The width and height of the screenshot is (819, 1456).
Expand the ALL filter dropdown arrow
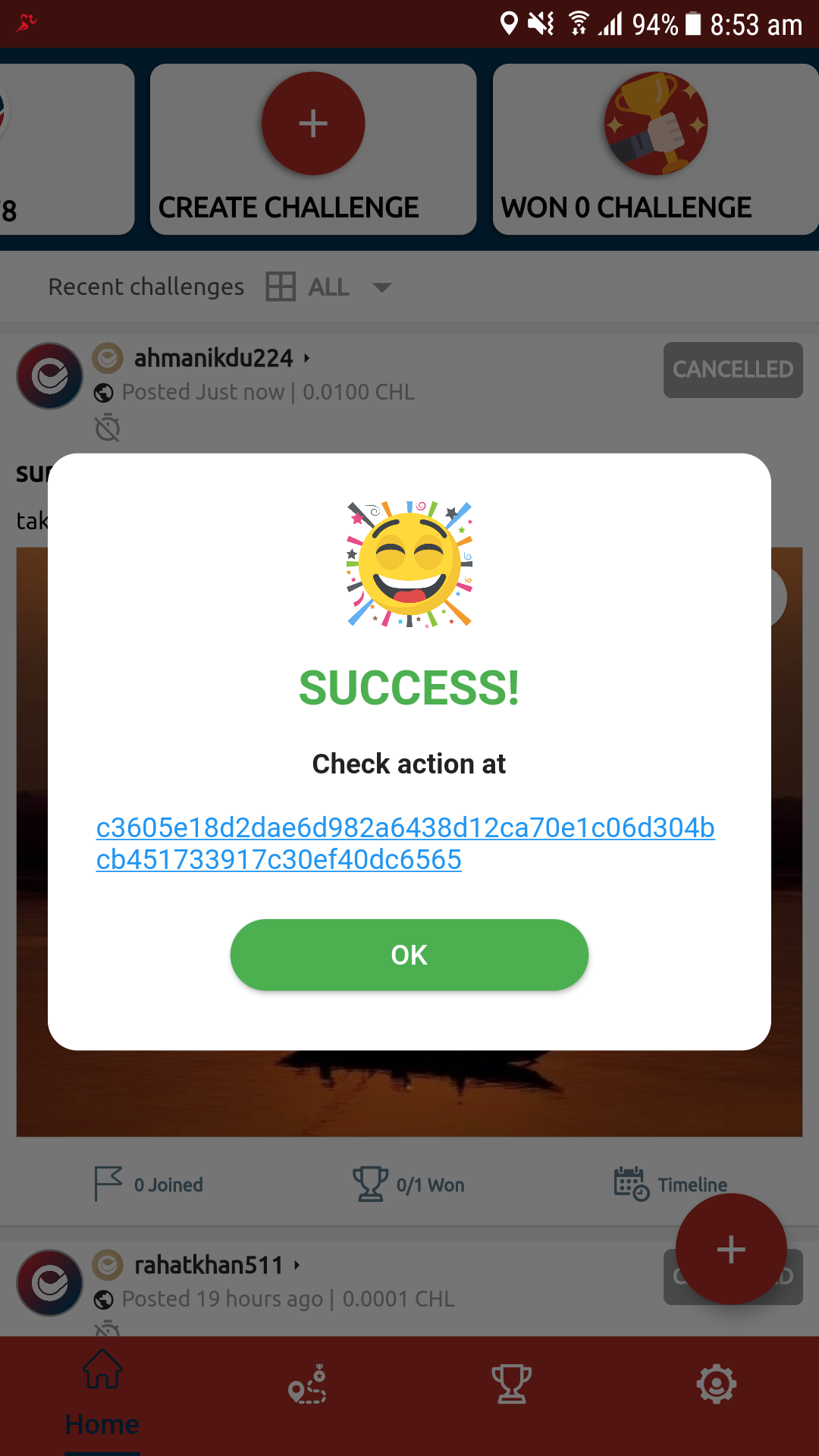click(382, 287)
